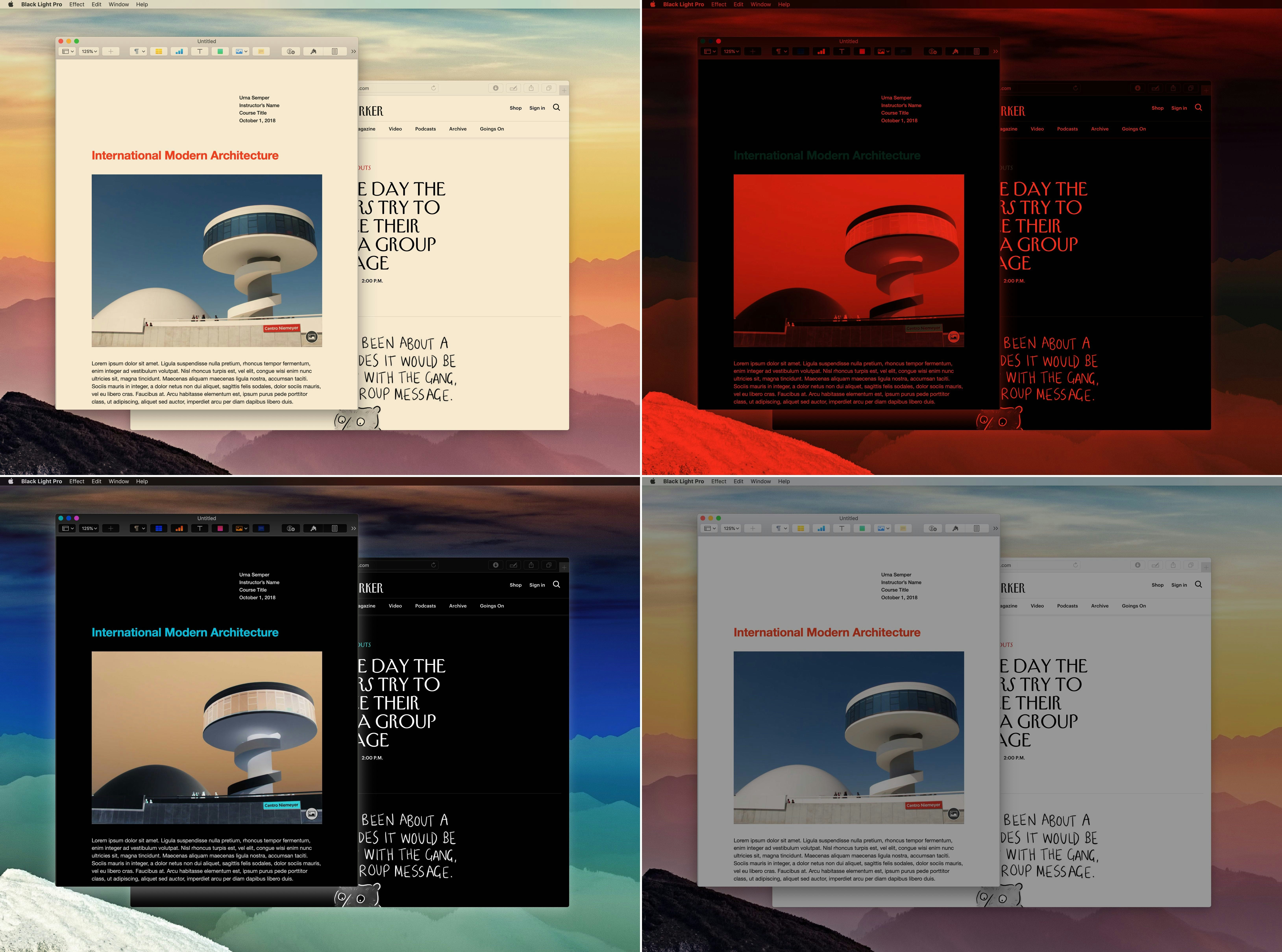The height and width of the screenshot is (952, 1282).
Task: Click pink Shape icon in the inverted dark toolbar
Action: 220,528
